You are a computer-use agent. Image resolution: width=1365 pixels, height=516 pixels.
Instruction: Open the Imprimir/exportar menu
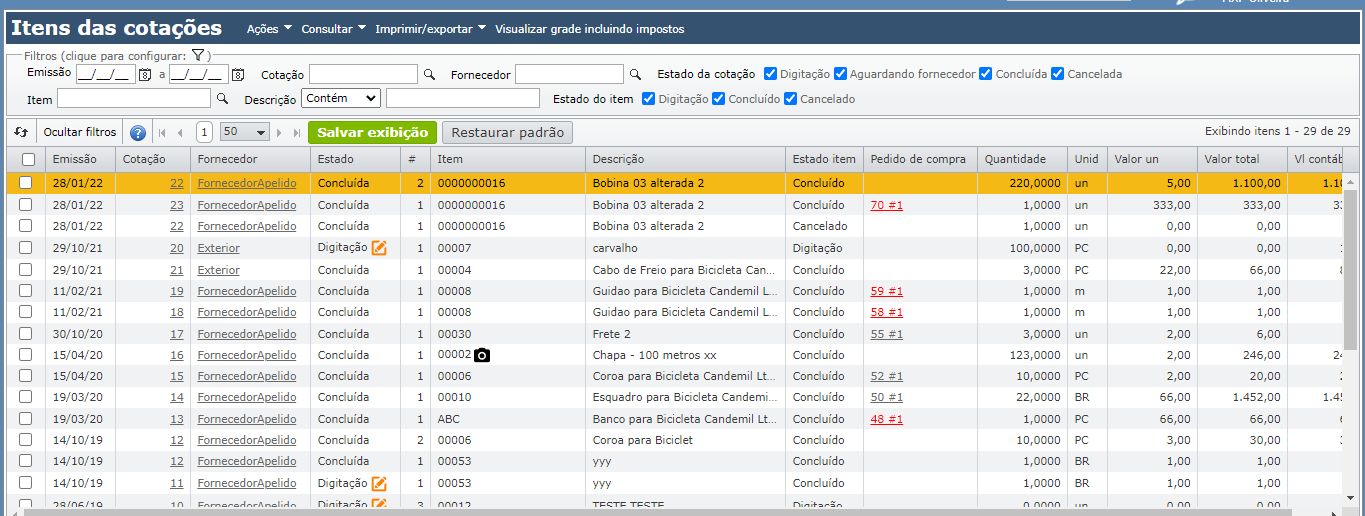430,29
